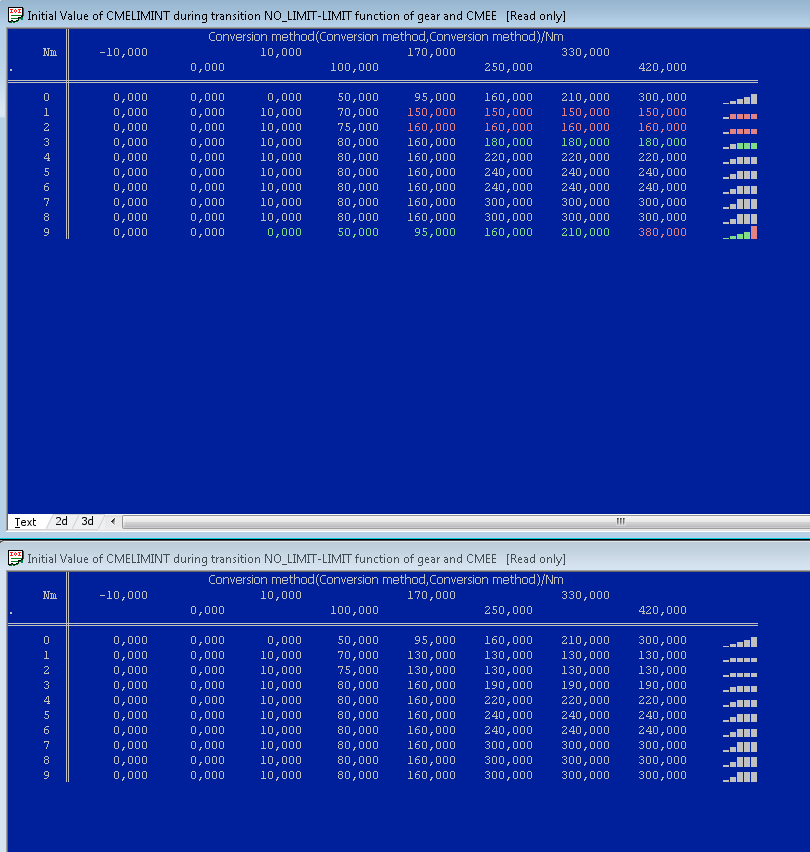
Task: Select the Text tab
Action: (x=26, y=522)
